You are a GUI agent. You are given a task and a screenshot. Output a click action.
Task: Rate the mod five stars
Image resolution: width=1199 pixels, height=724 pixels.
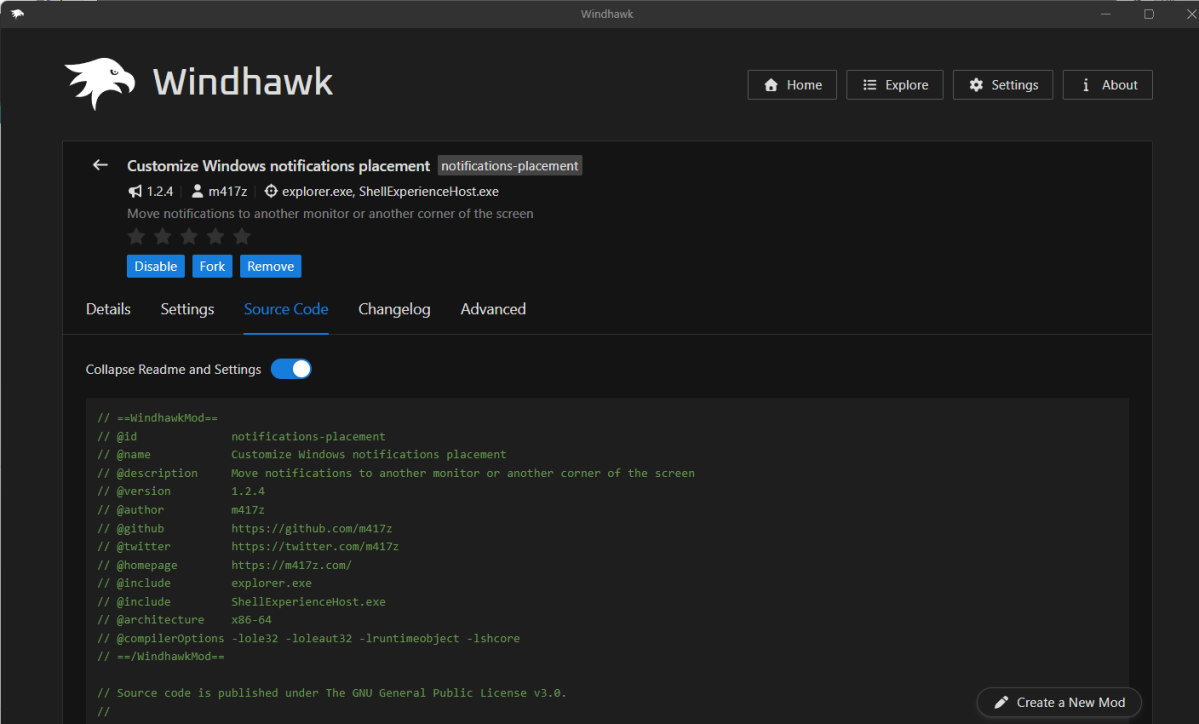(242, 236)
